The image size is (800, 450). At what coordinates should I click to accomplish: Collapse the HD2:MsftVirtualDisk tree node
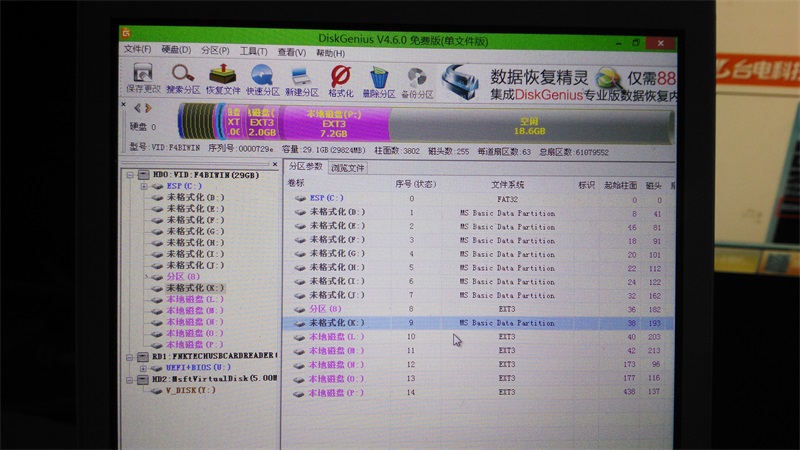point(130,380)
